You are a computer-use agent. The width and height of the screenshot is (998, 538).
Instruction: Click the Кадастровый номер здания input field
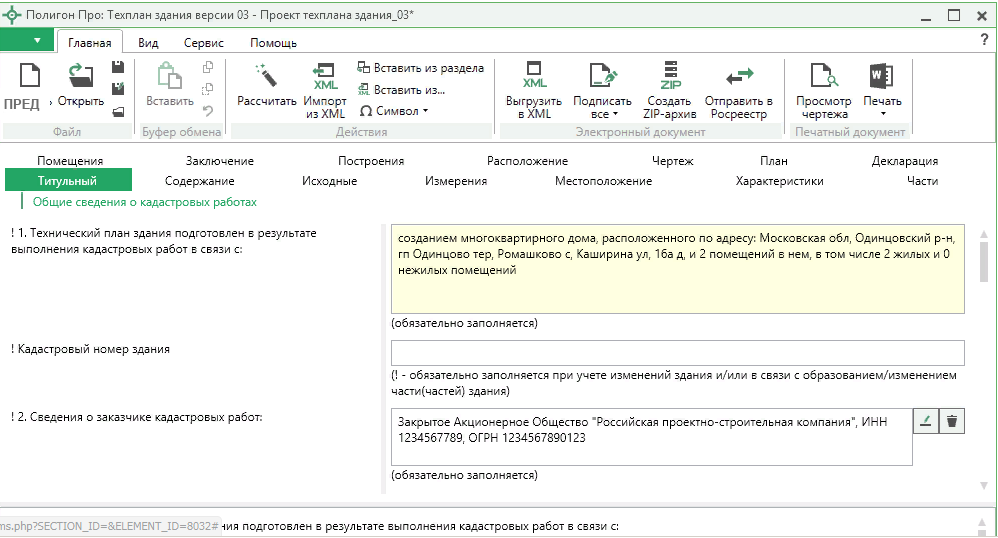pos(677,353)
